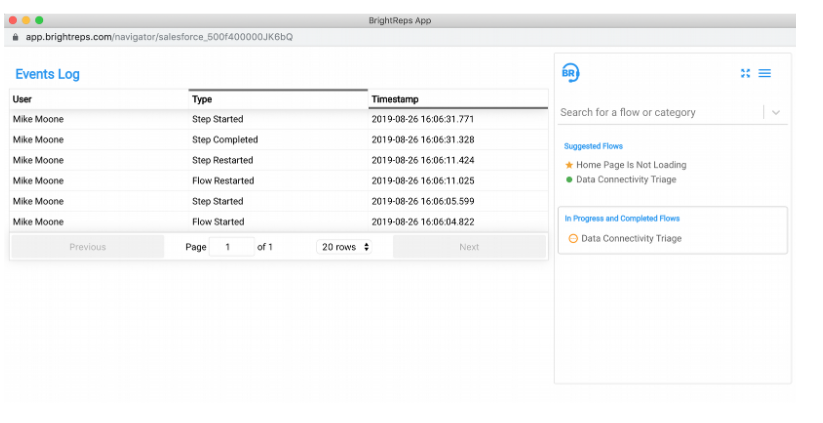Click the Next page button
The image size is (823, 423).
469,247
